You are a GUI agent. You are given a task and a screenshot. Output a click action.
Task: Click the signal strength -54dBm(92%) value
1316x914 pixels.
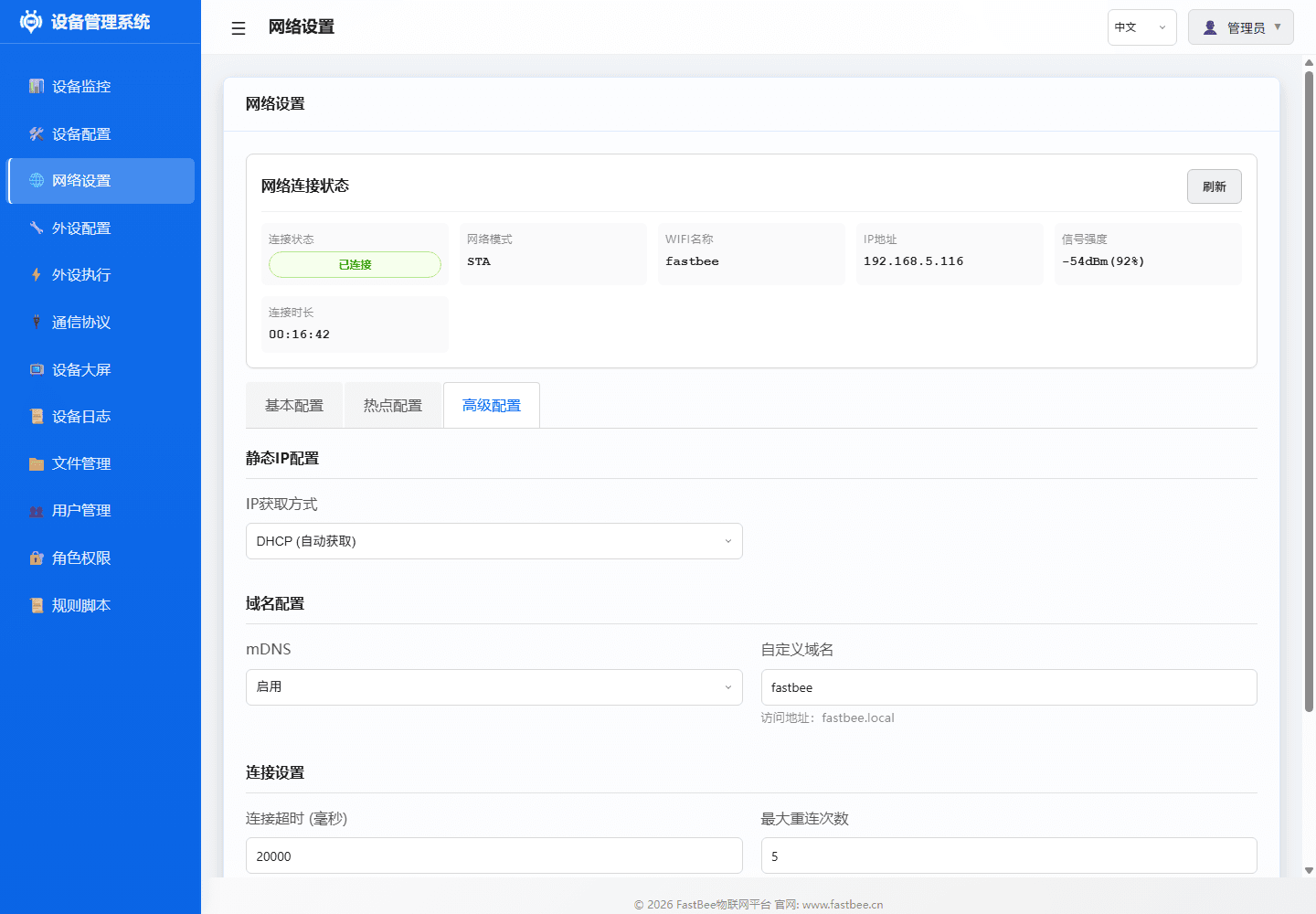pos(1103,261)
